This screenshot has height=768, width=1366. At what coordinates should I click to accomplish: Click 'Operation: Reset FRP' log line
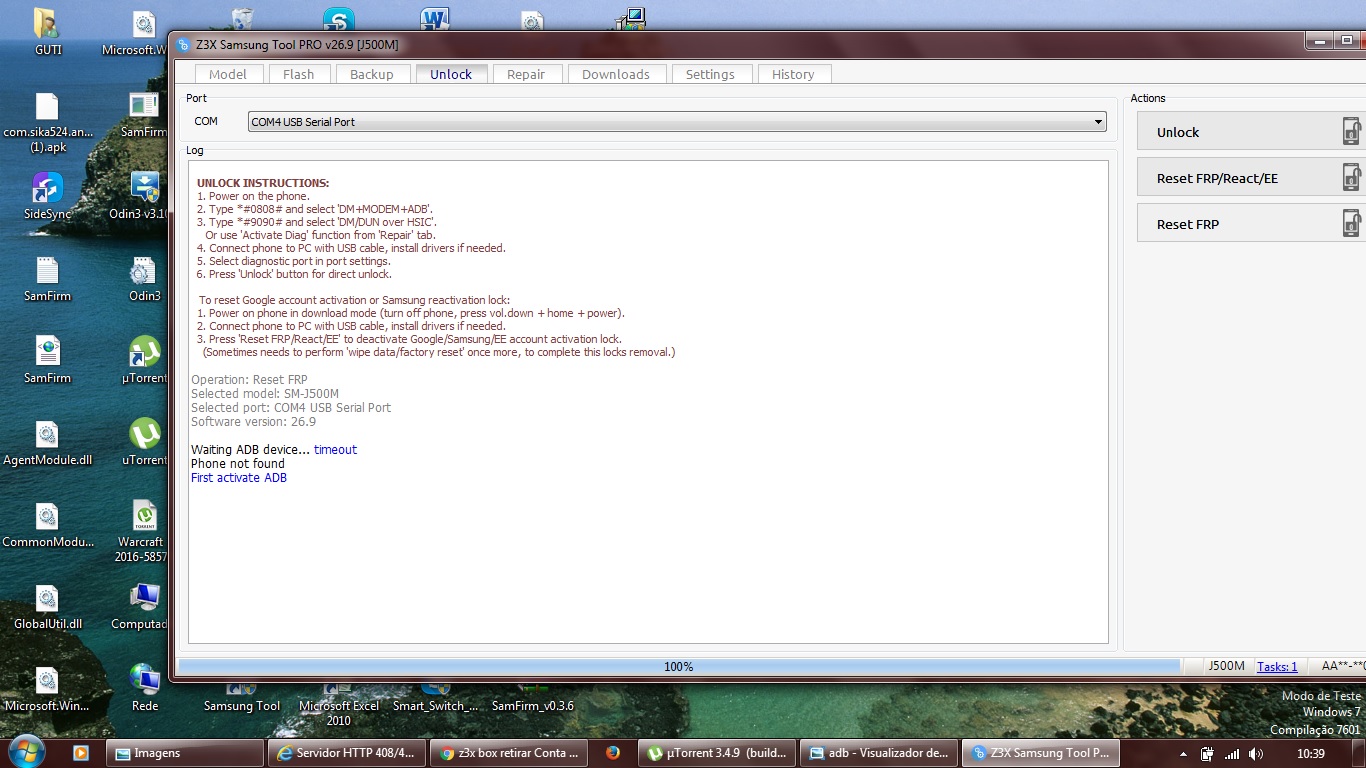(x=249, y=380)
